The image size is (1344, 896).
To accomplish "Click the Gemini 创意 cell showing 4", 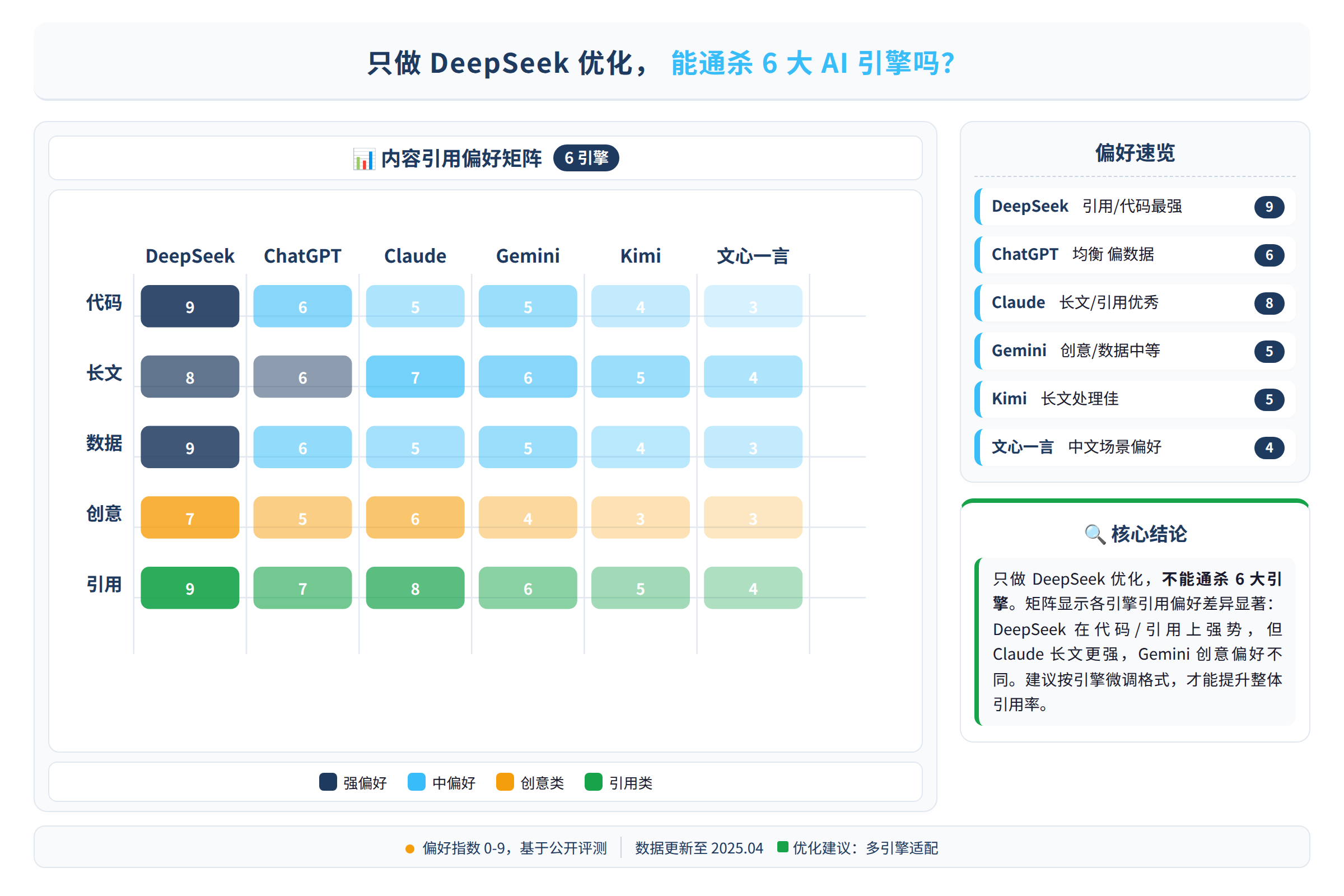I will 528,517.
